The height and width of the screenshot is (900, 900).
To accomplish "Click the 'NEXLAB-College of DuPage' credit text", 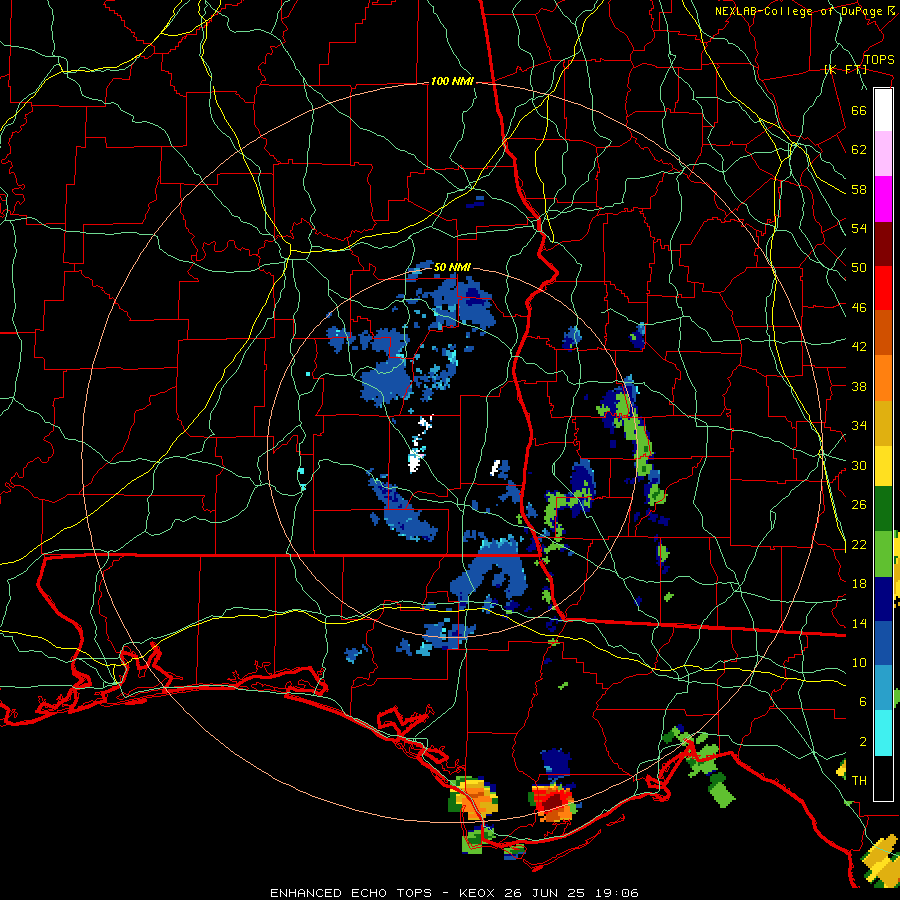I will pyautogui.click(x=798, y=11).
